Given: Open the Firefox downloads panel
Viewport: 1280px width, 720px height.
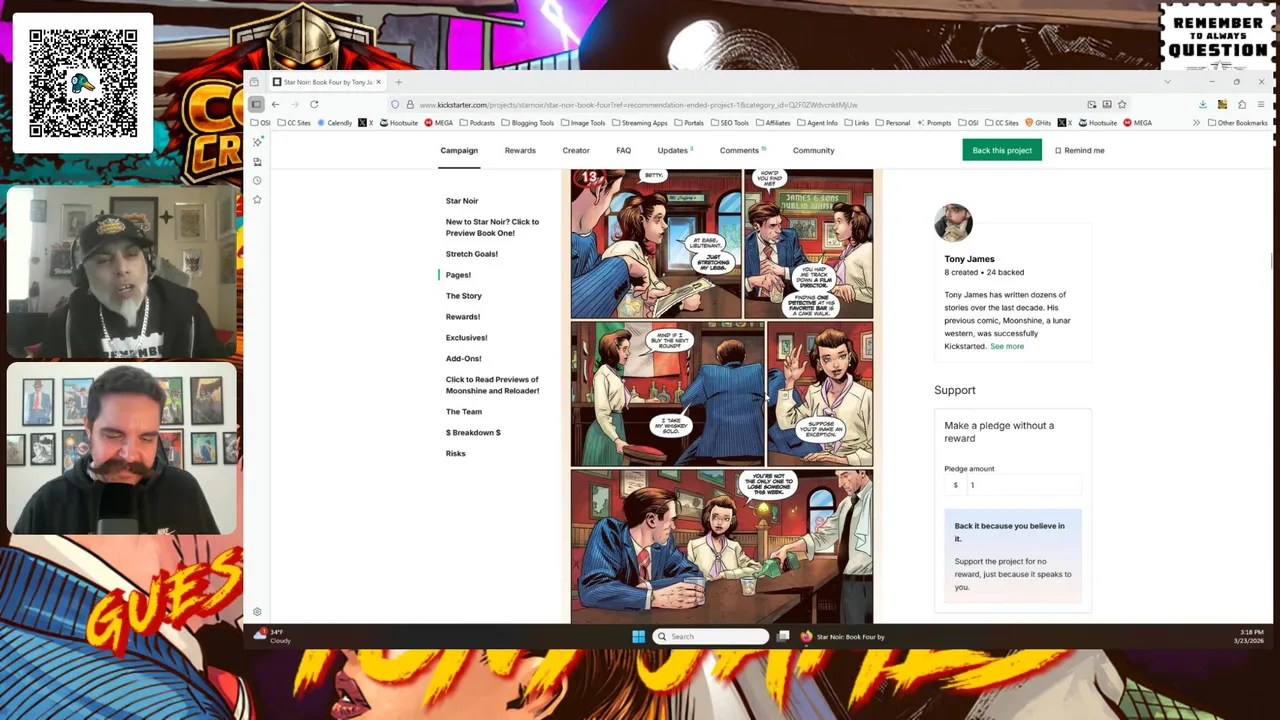Looking at the screenshot, I should coord(1202,104).
